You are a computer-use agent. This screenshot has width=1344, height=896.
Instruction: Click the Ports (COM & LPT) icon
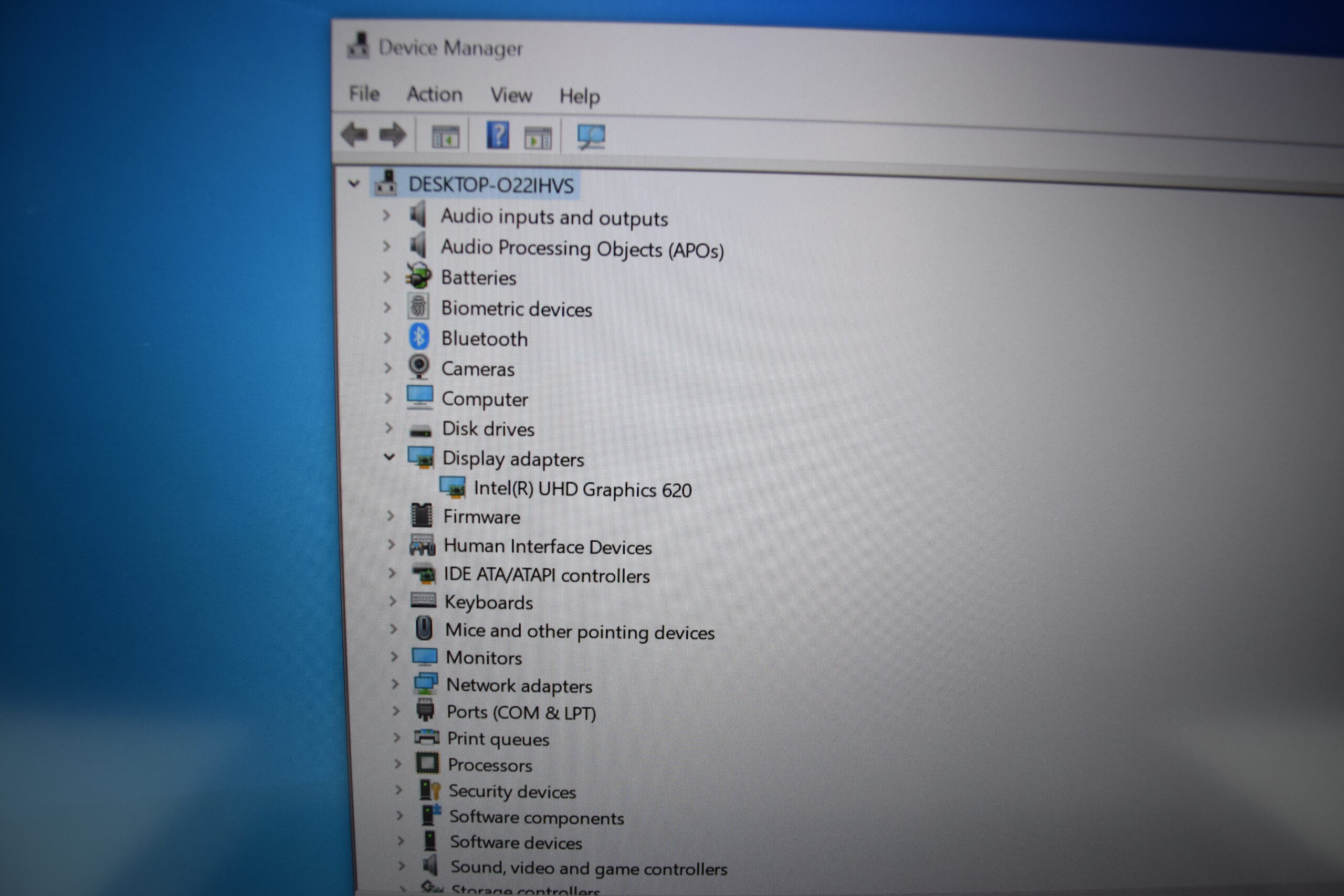(x=426, y=710)
